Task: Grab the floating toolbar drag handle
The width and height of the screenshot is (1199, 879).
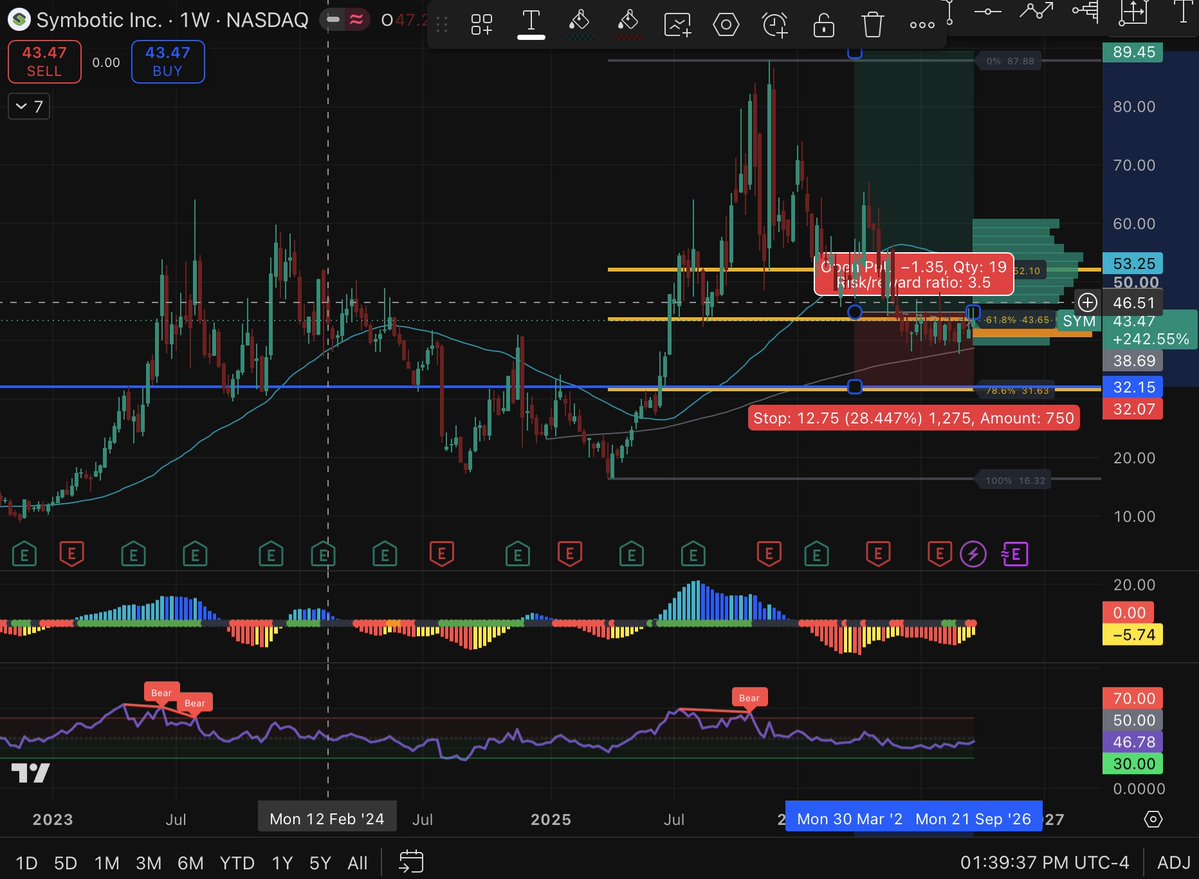Action: pyautogui.click(x=442, y=24)
